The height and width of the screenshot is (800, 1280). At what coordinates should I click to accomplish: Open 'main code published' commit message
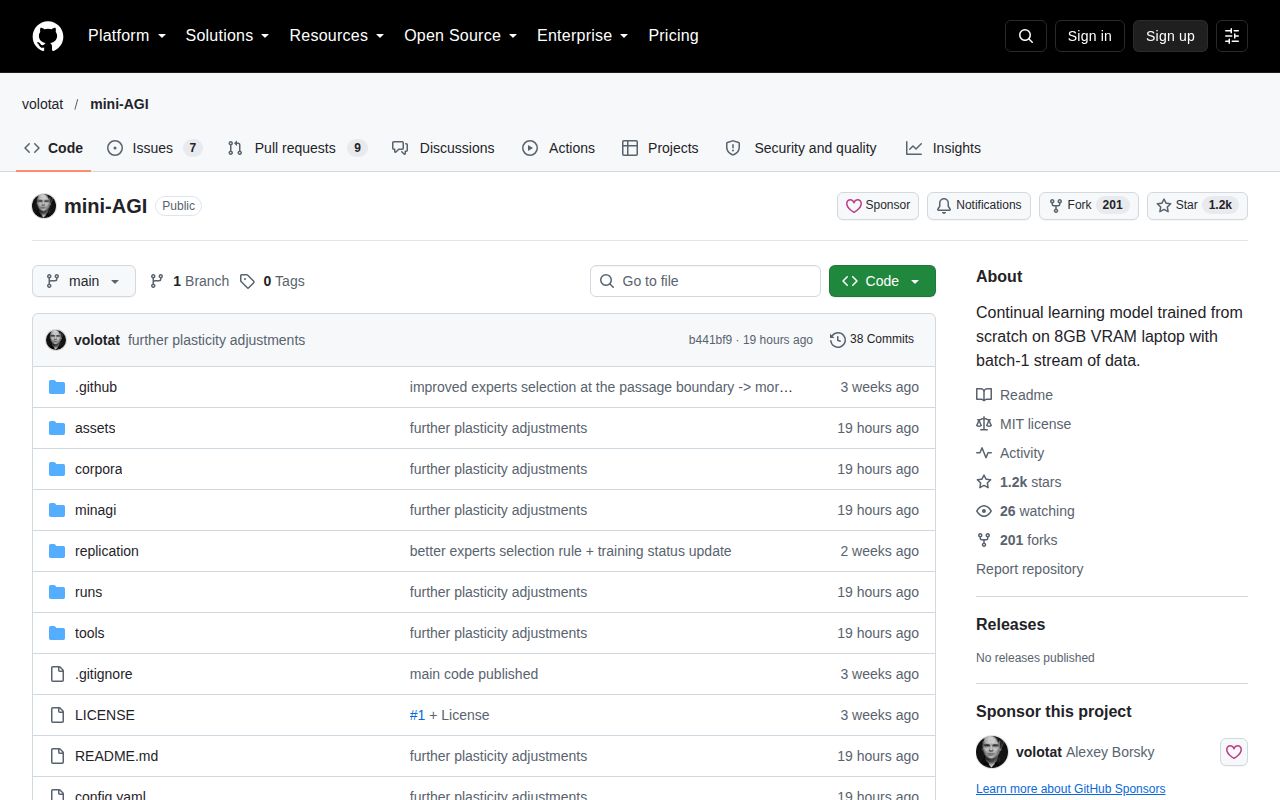pyautogui.click(x=474, y=674)
